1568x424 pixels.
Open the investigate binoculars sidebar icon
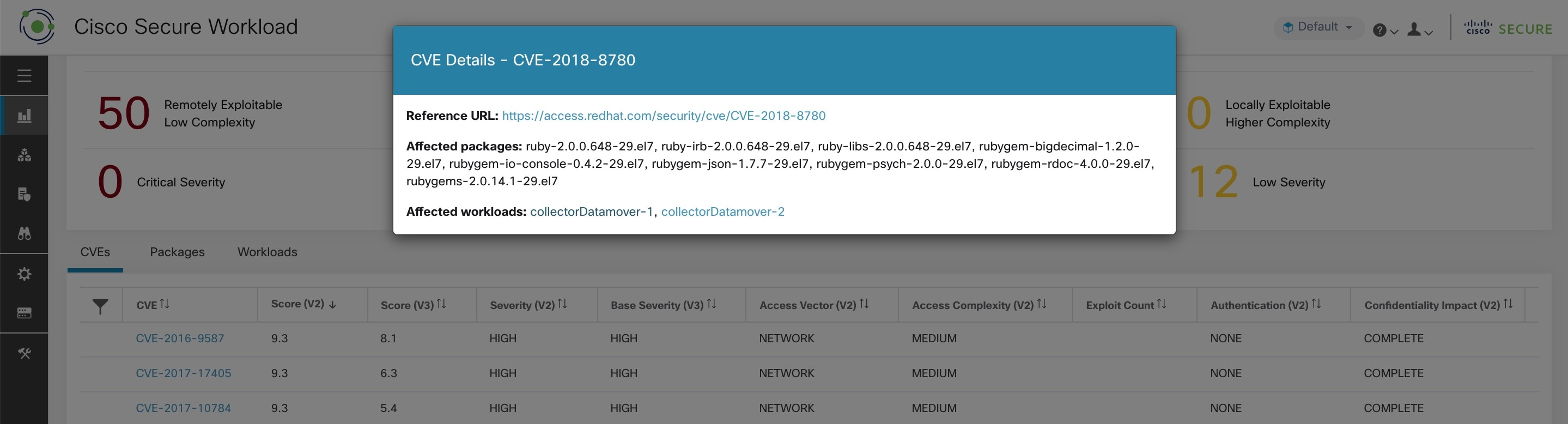(25, 233)
